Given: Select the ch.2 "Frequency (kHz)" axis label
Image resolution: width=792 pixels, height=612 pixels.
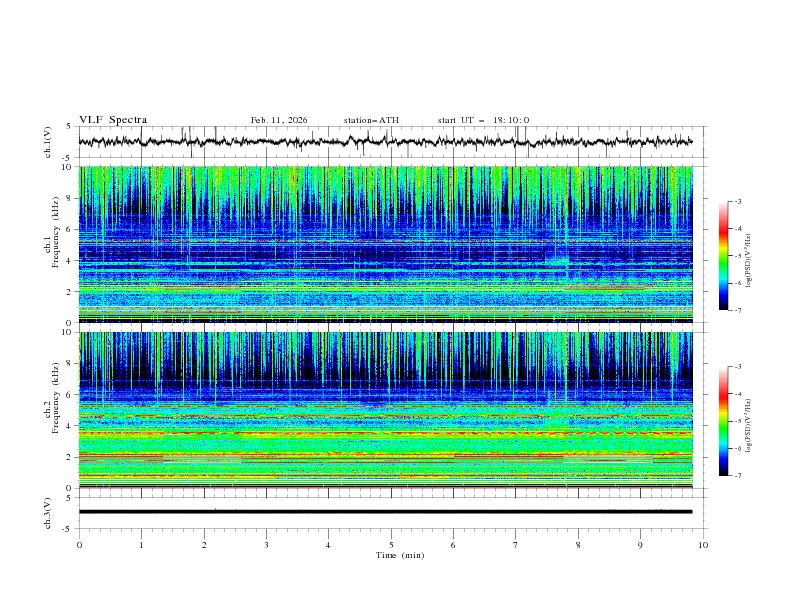Looking at the screenshot, I should [x=55, y=397].
